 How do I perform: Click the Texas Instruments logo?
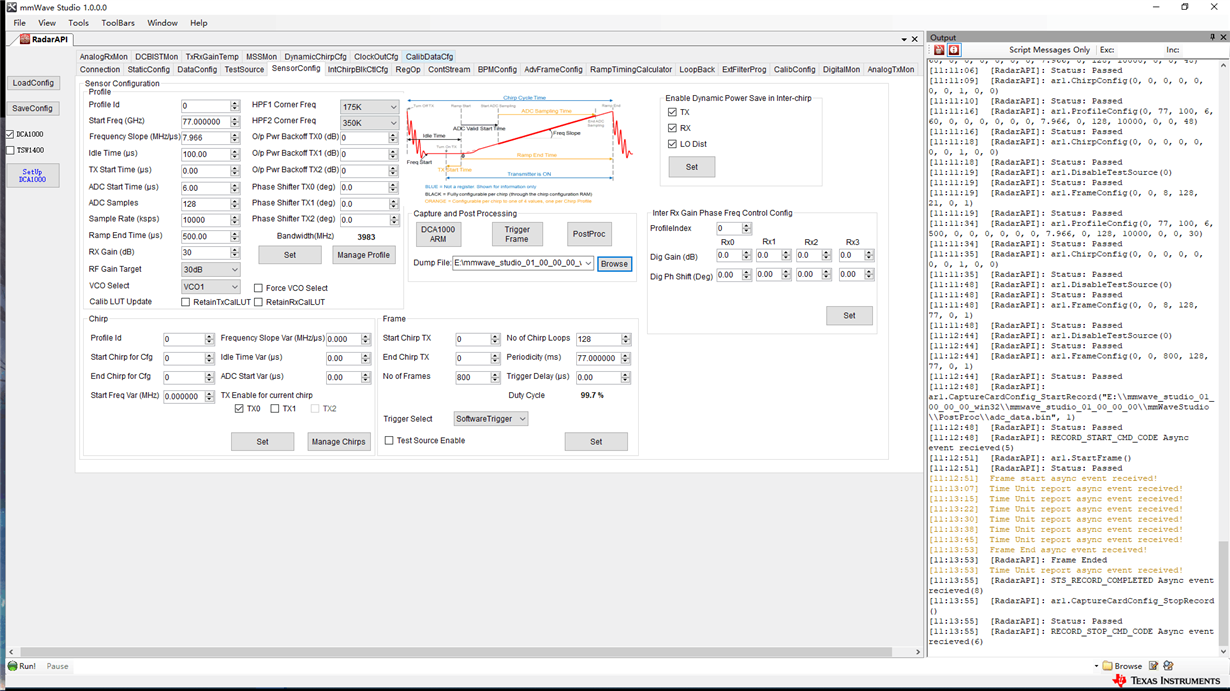[x=1165, y=681]
